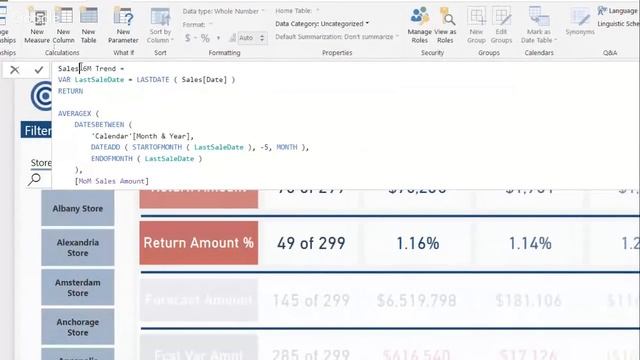Click View as Roles

point(445,25)
